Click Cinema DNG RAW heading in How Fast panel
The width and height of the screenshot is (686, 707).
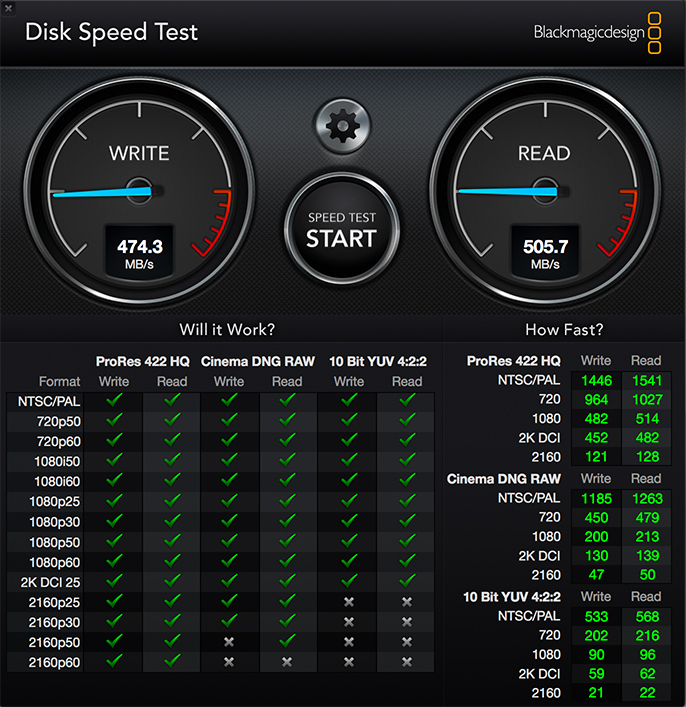click(x=504, y=479)
